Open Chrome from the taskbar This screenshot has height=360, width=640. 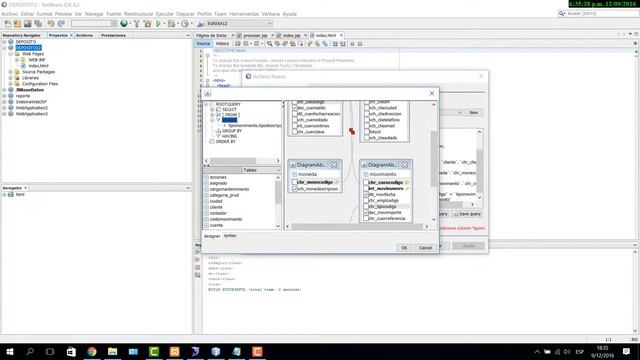[x=92, y=351]
